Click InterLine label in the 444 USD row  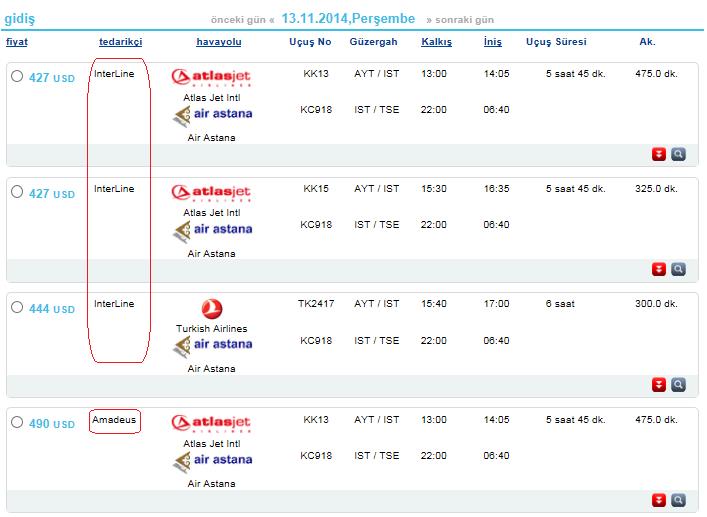coord(114,304)
